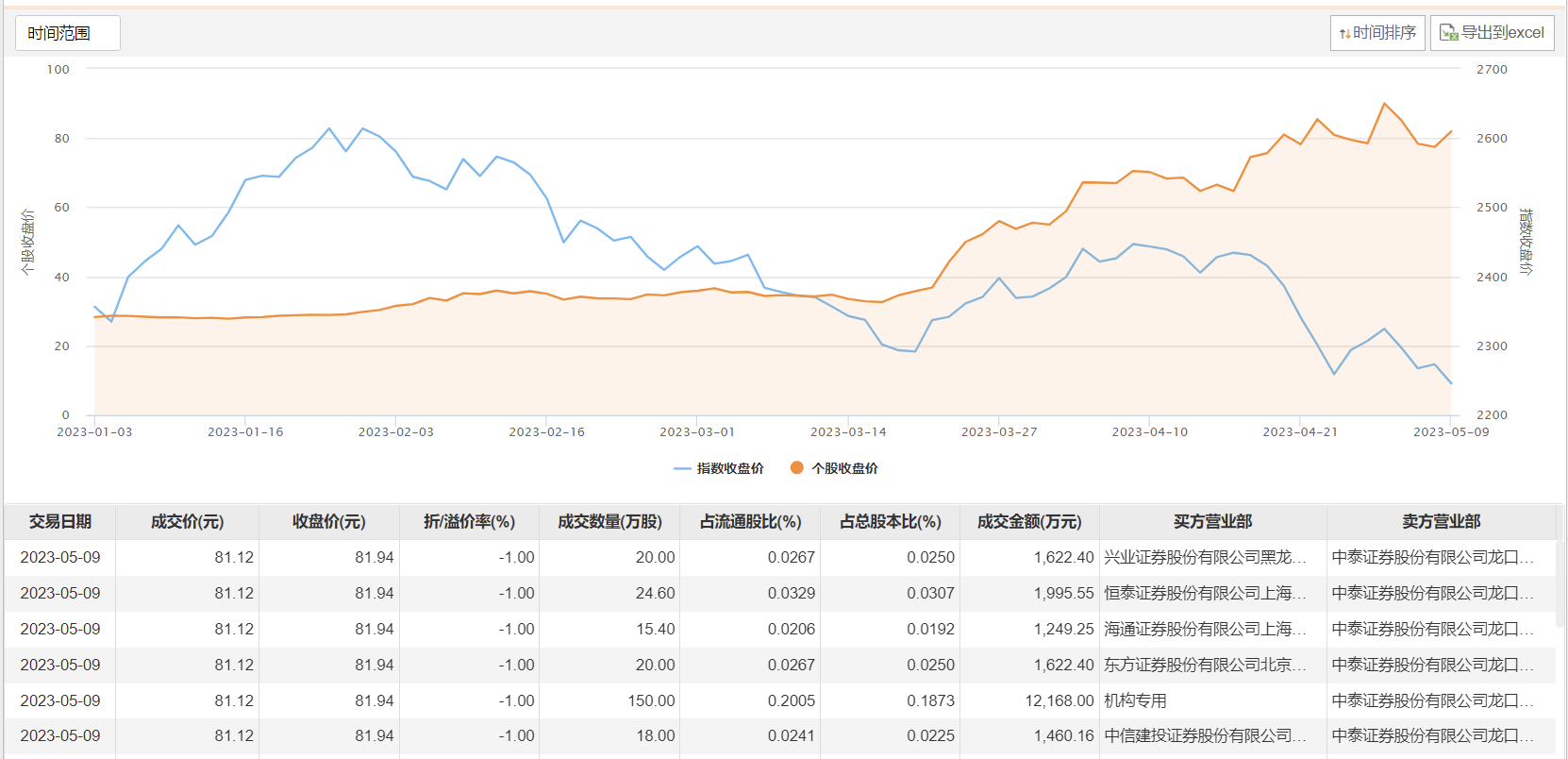Click the seller cell in the 兴业证券 row
Screen dimensions: 1568x759
click(1441, 558)
